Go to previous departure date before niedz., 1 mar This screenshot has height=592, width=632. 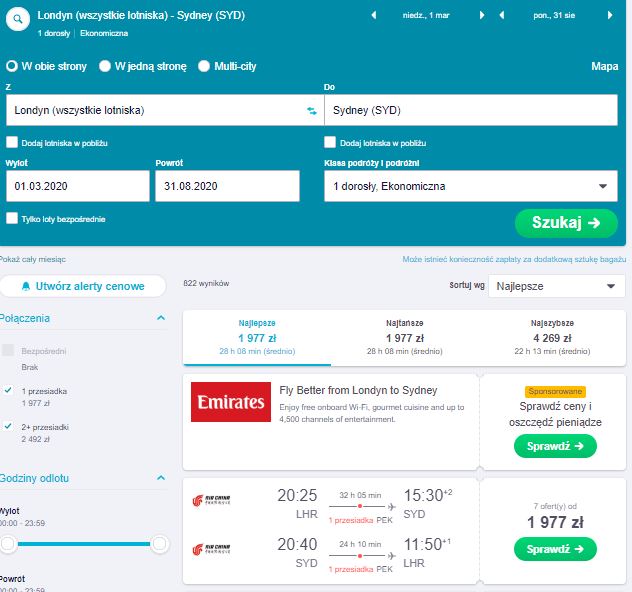[374, 15]
